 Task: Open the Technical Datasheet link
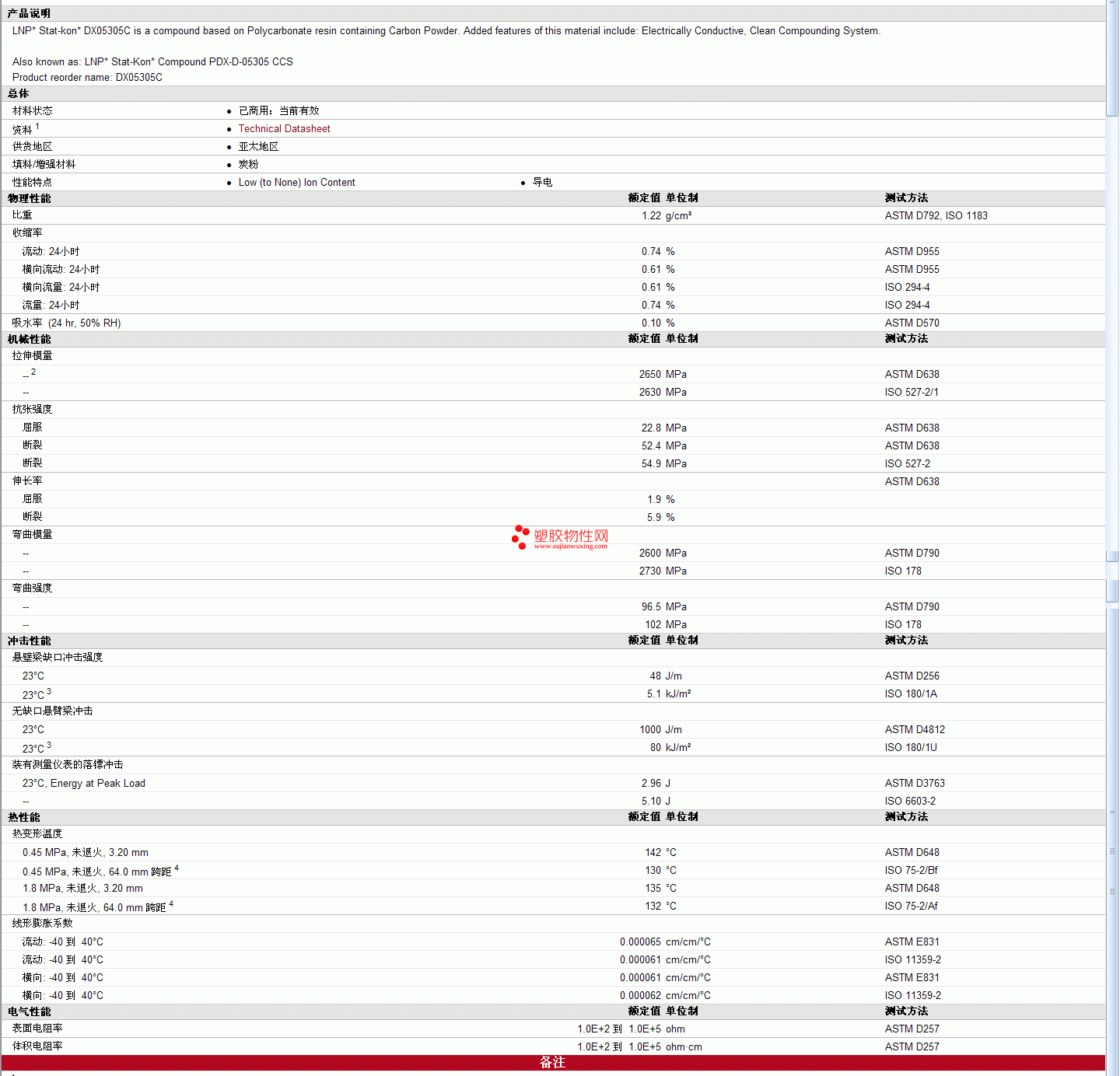tap(284, 129)
